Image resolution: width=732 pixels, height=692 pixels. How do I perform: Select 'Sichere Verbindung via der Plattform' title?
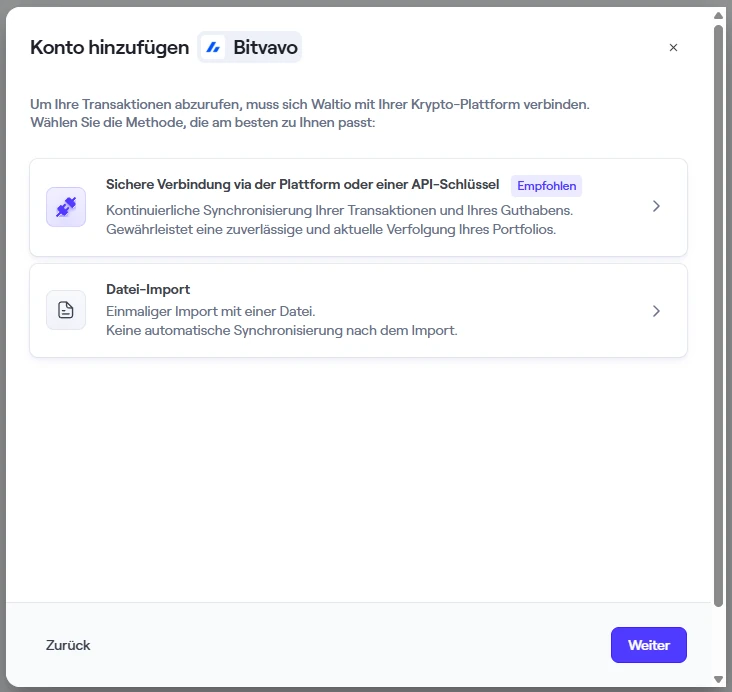click(303, 184)
